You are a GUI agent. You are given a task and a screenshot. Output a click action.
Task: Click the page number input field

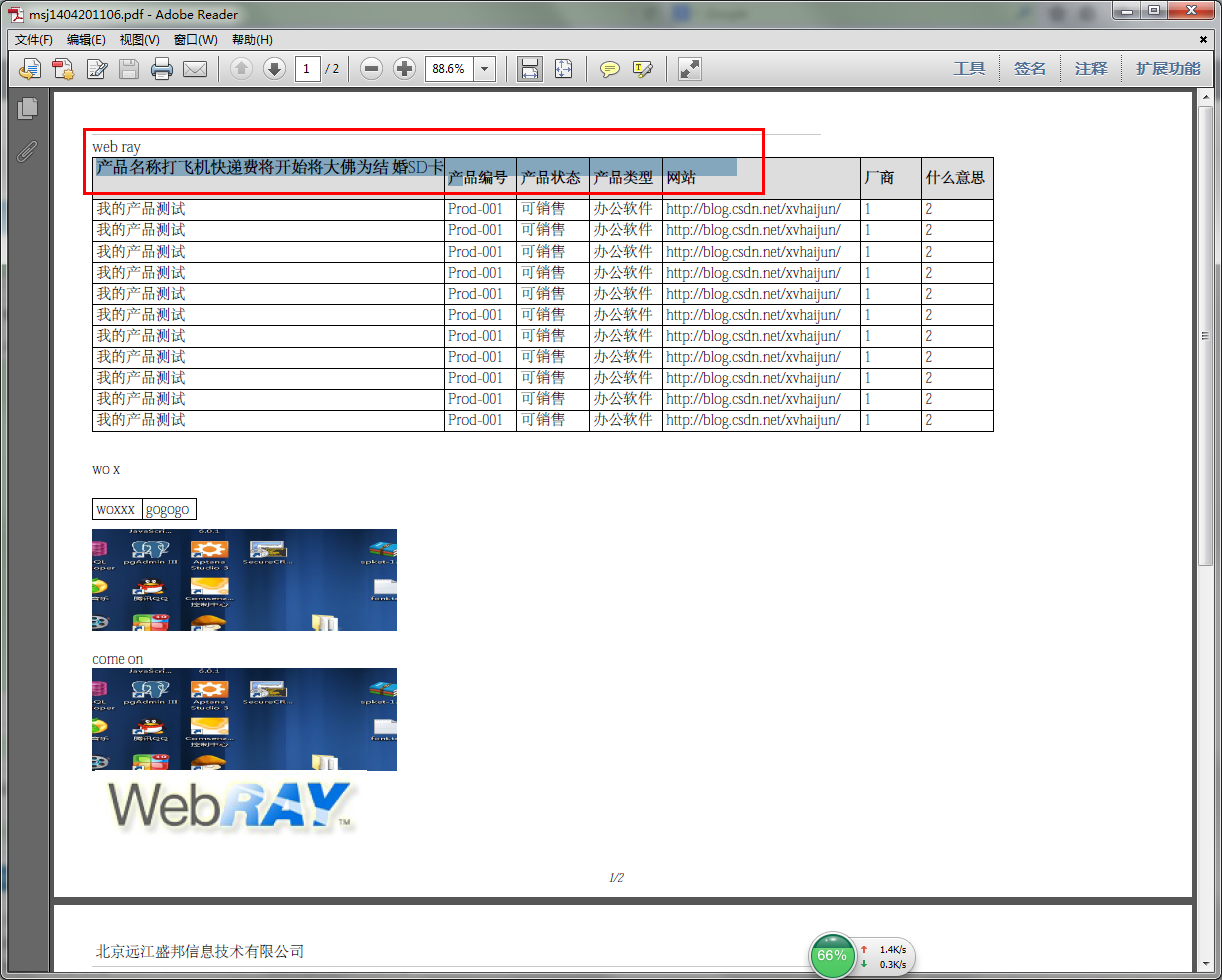(307, 69)
